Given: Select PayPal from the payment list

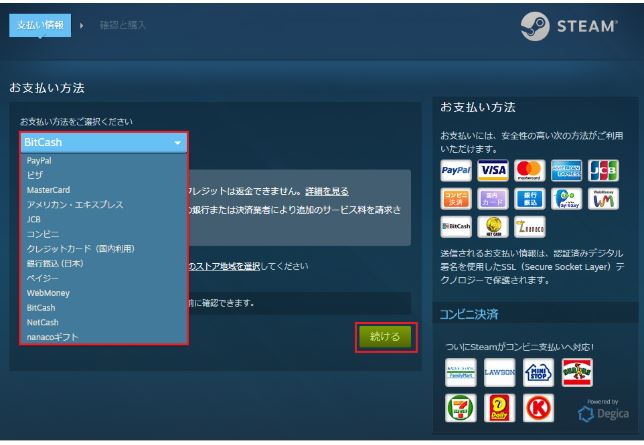Looking at the screenshot, I should tap(40, 160).
